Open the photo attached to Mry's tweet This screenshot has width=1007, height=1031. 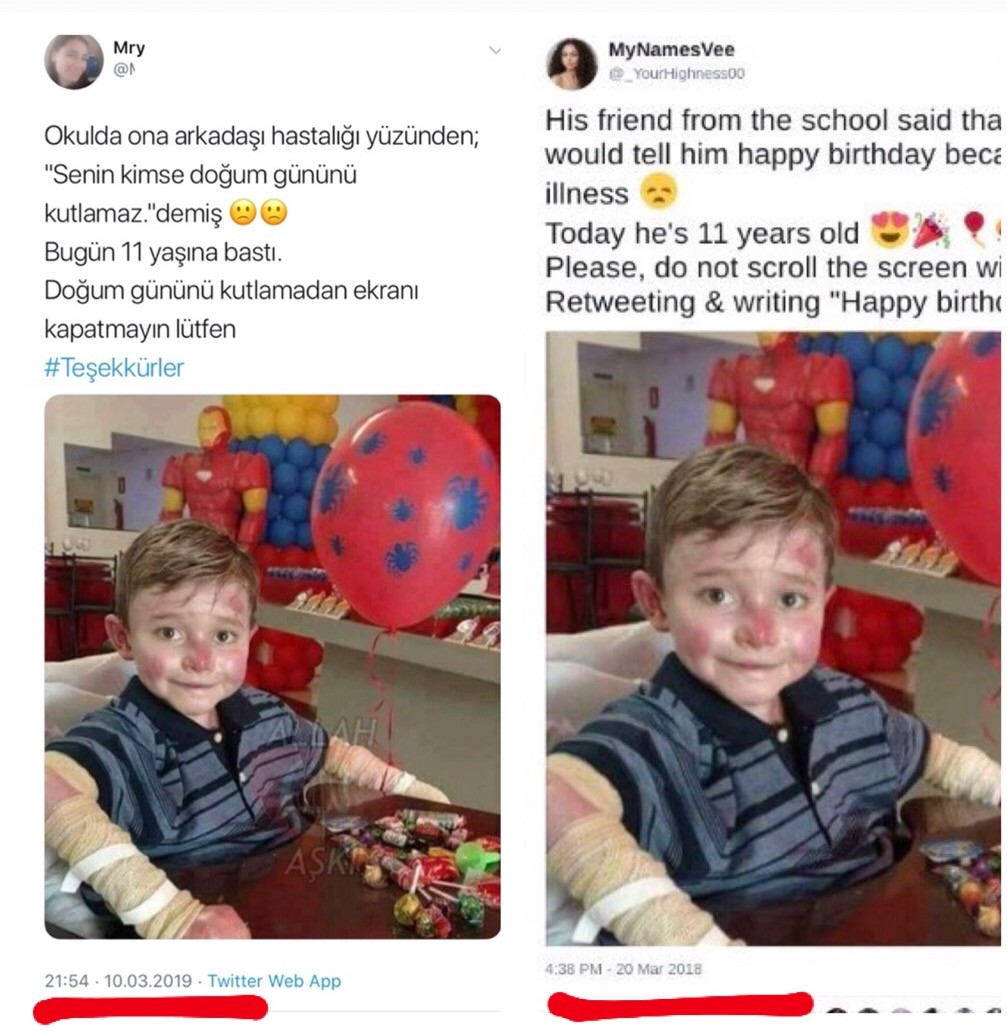[x=272, y=666]
